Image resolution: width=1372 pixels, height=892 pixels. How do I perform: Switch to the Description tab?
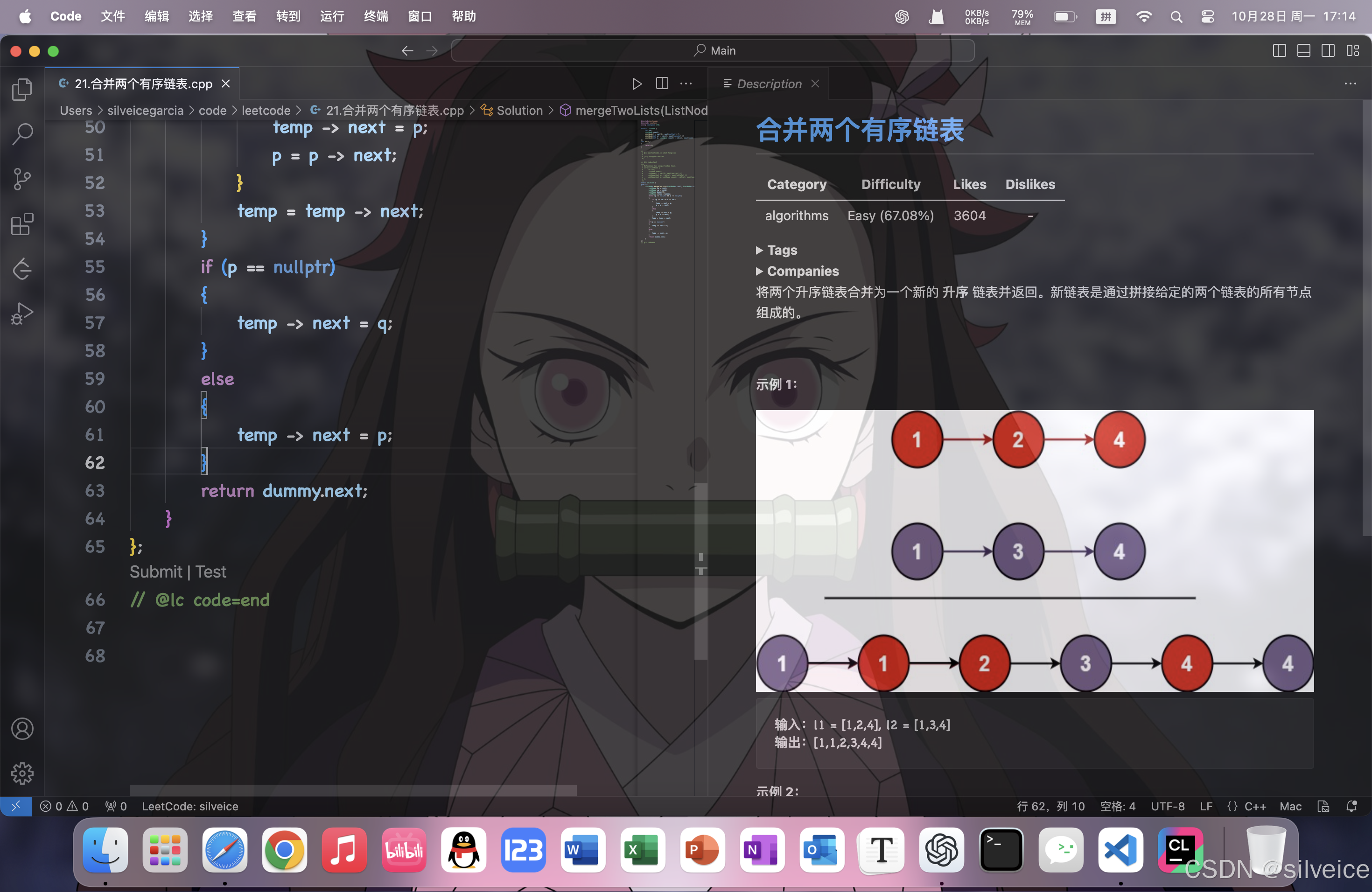coord(769,84)
